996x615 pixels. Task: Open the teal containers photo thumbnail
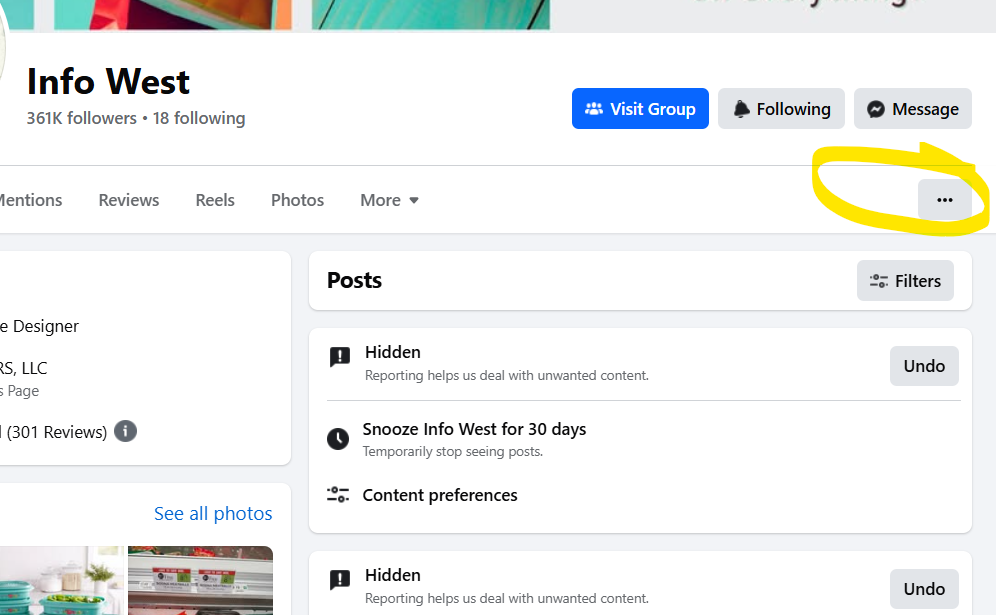[x=60, y=582]
